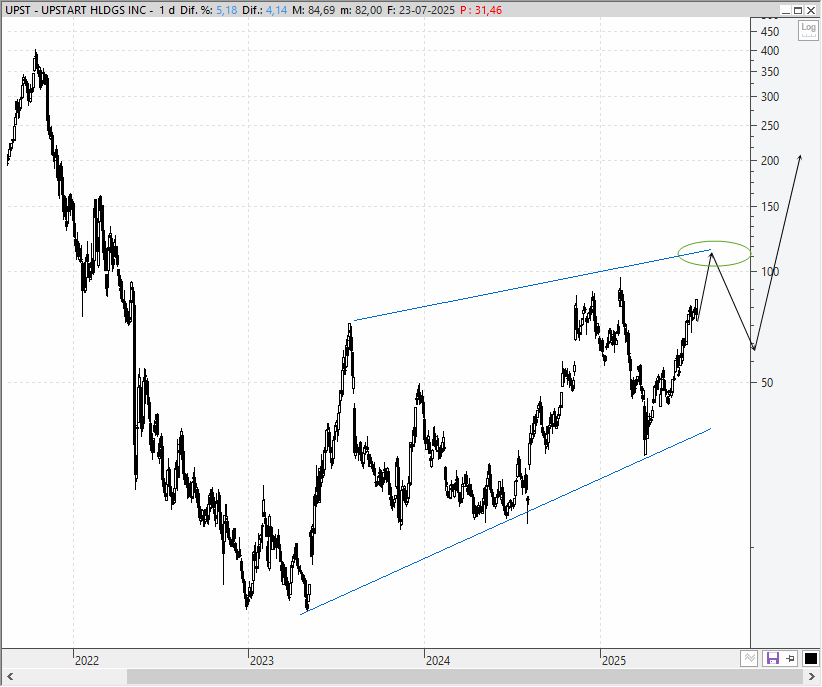This screenshot has width=822, height=687.
Task: Click the 250 price axis label
Action: (770, 126)
